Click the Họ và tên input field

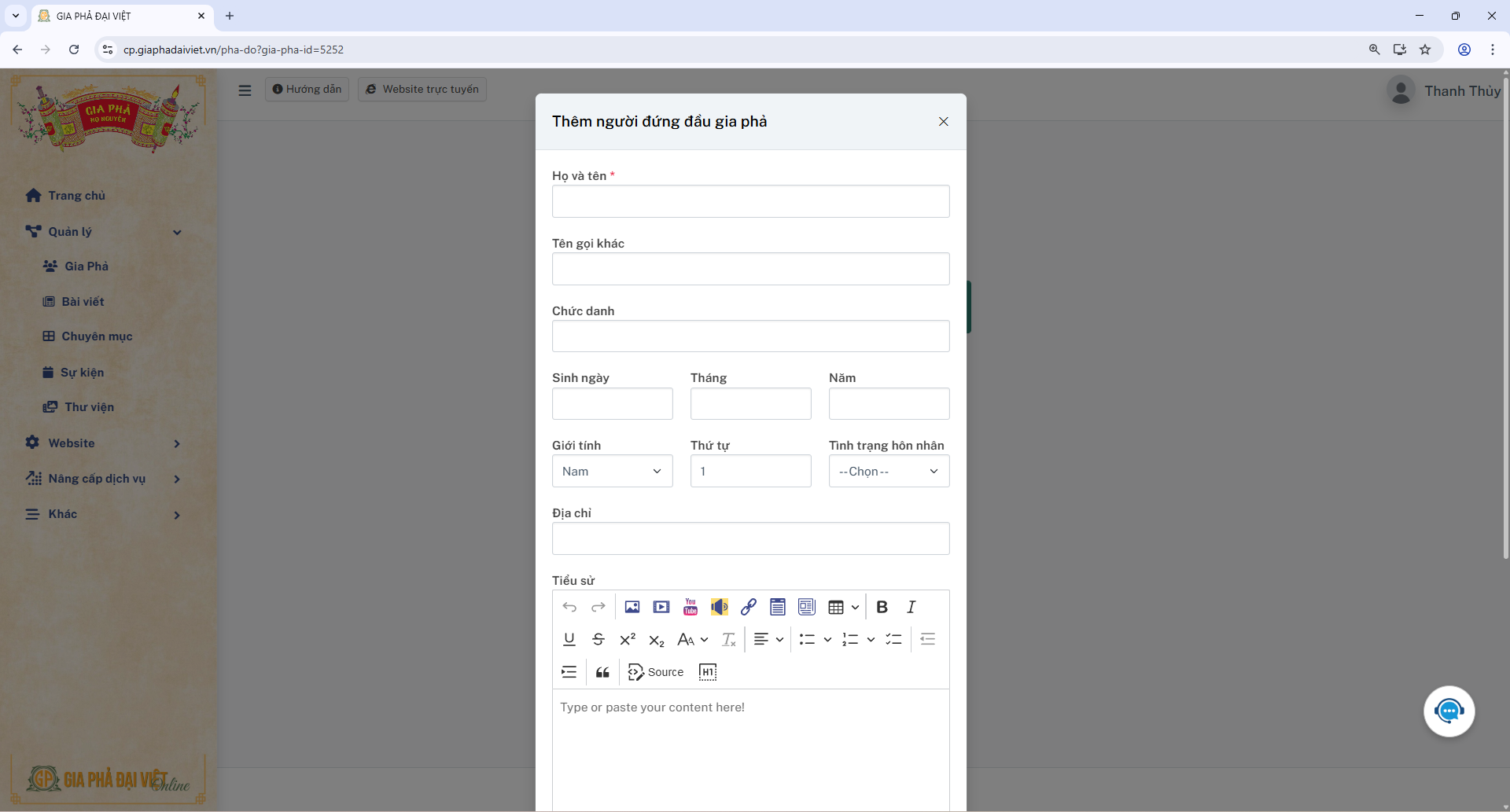tap(750, 201)
